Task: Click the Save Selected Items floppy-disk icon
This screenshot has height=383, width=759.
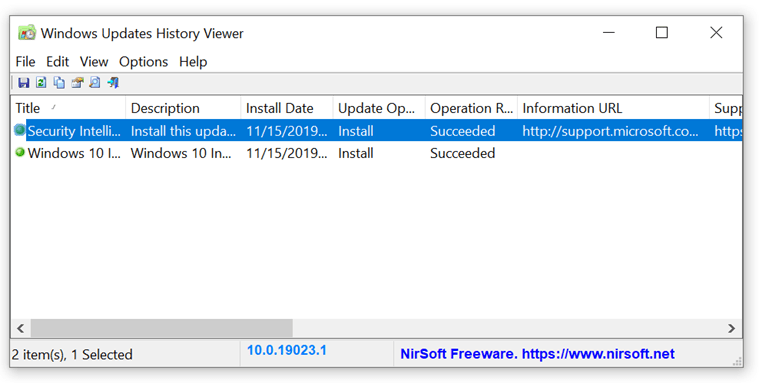Action: pyautogui.click(x=23, y=83)
